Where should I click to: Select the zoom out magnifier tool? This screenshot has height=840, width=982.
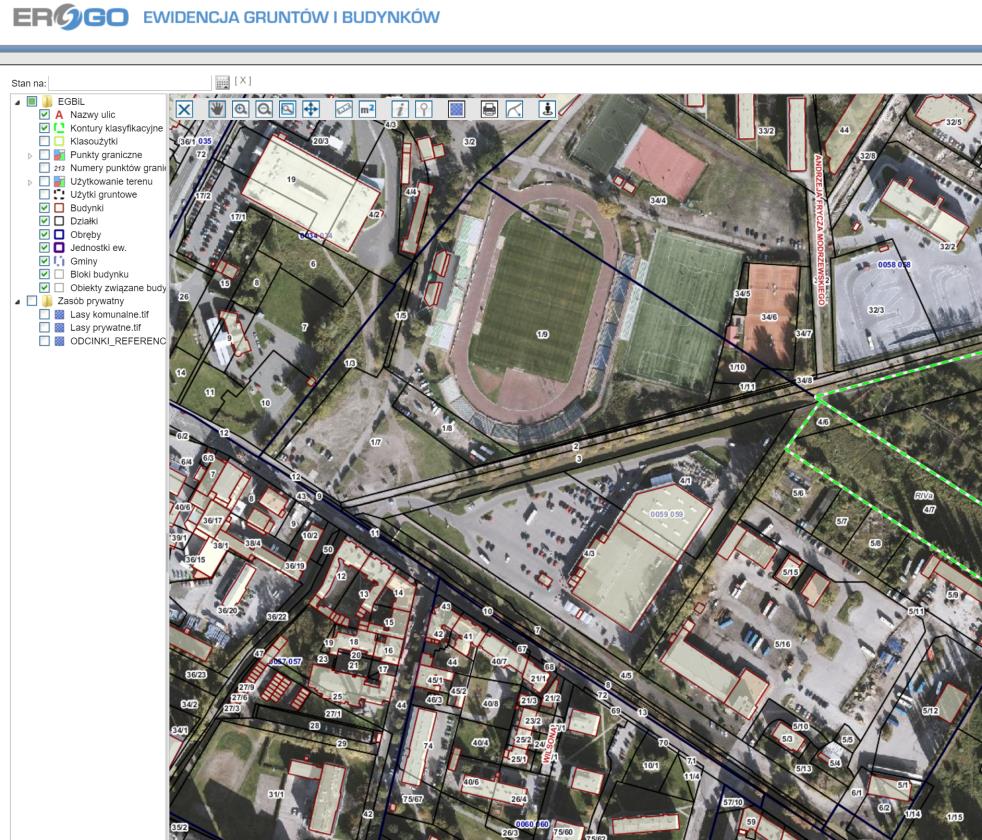click(x=264, y=110)
